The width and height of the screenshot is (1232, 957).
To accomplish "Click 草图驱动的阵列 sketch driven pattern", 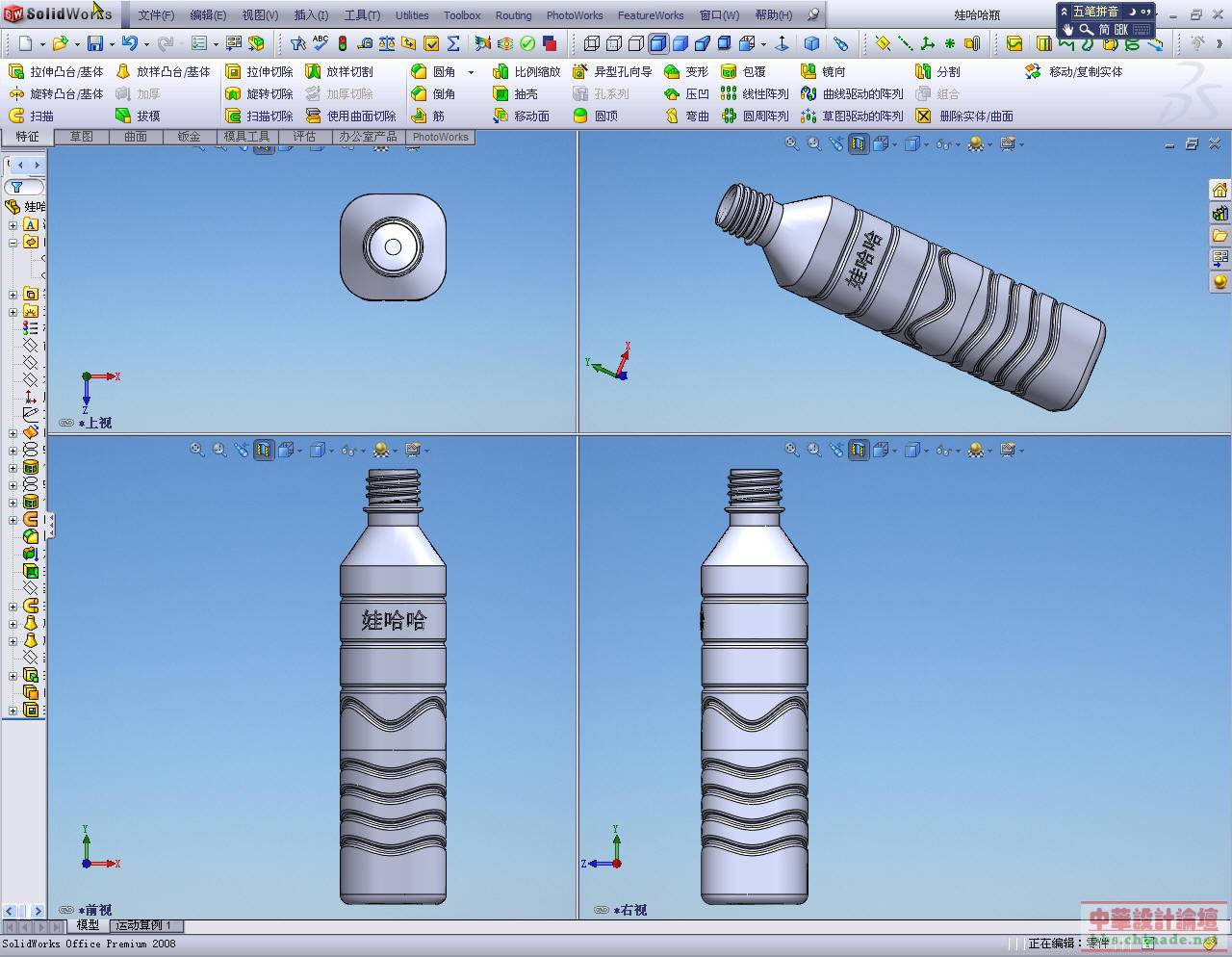I will point(852,116).
